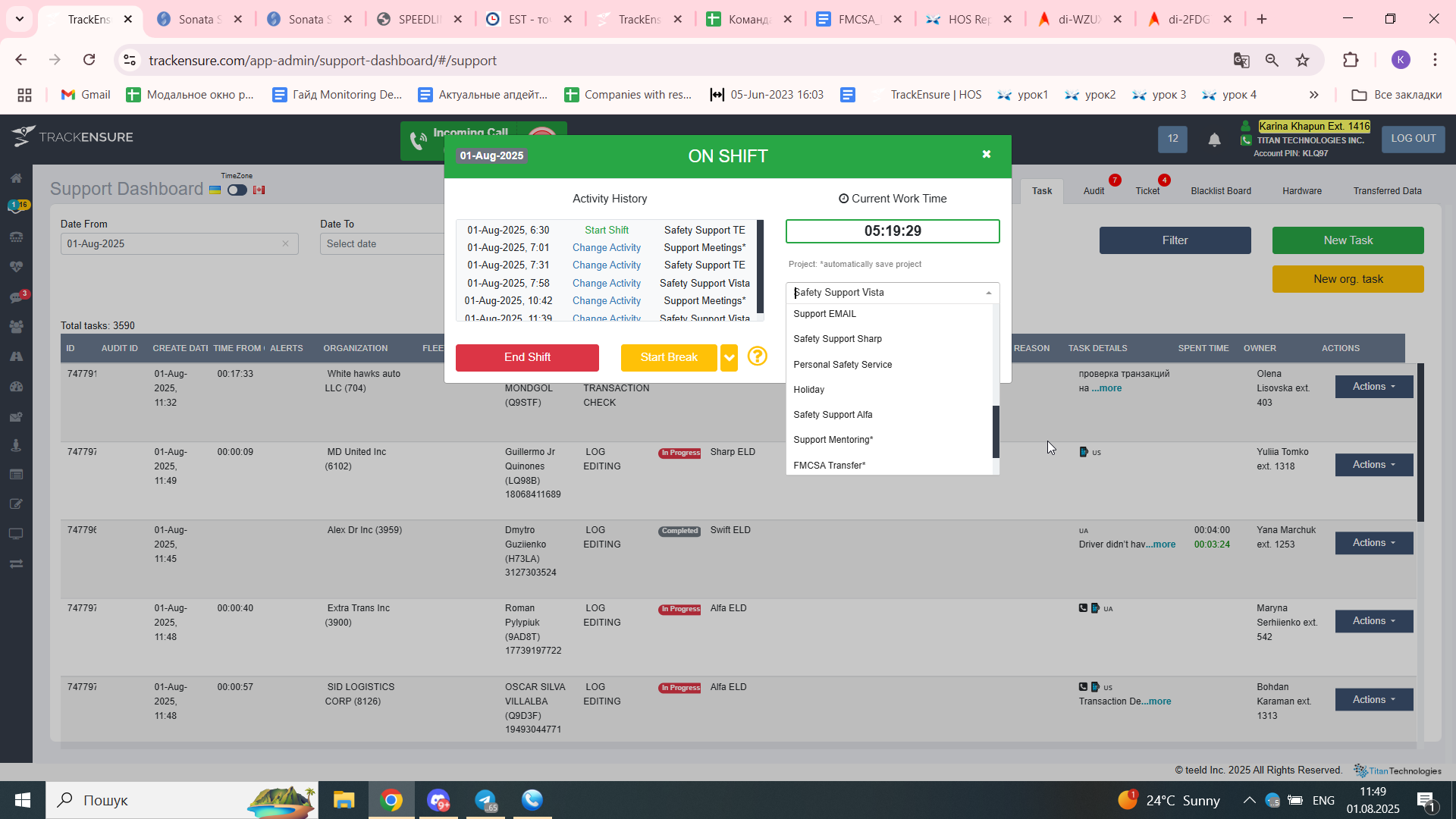
Task: Open chat icon with badge 3 in sidebar
Action: pos(16,297)
